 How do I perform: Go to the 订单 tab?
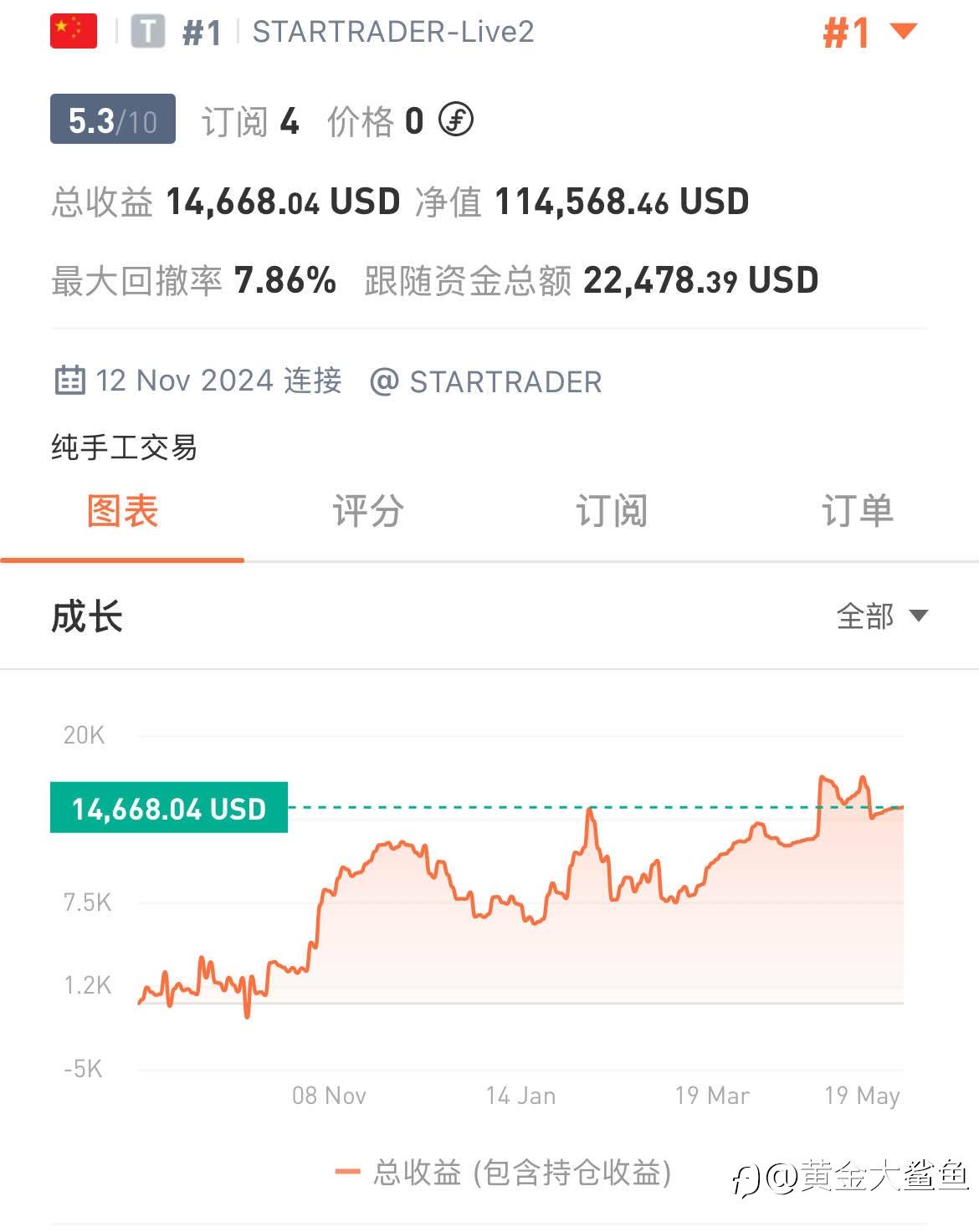pyautogui.click(x=857, y=511)
